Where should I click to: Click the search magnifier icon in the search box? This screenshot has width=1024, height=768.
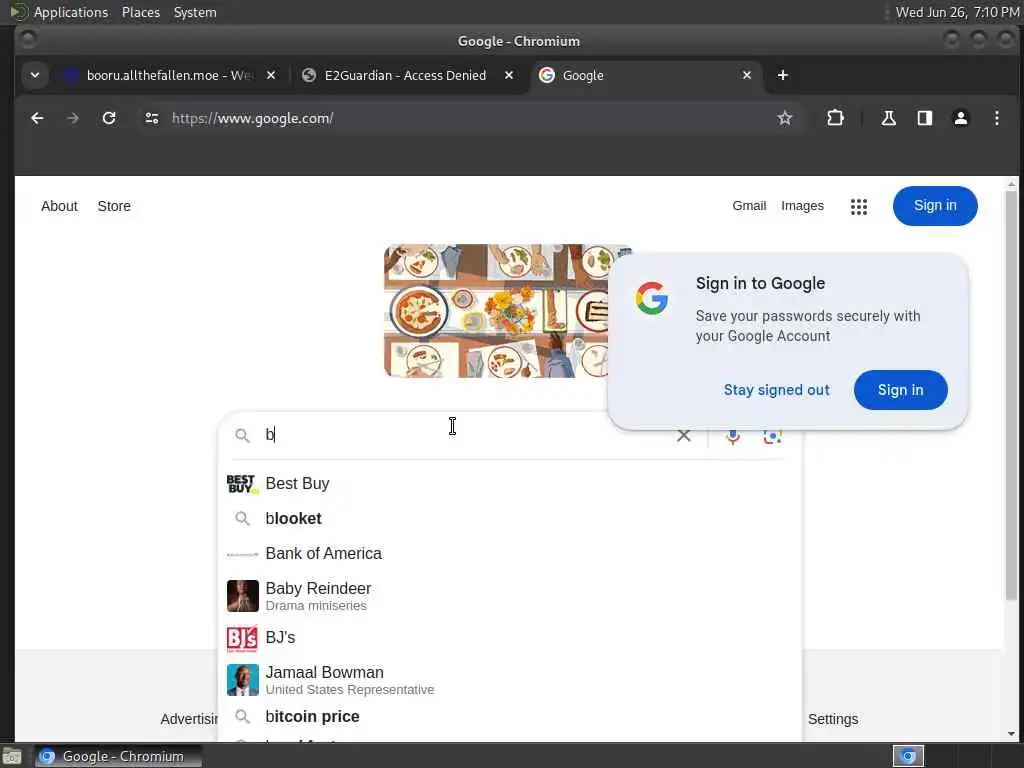tap(242, 436)
